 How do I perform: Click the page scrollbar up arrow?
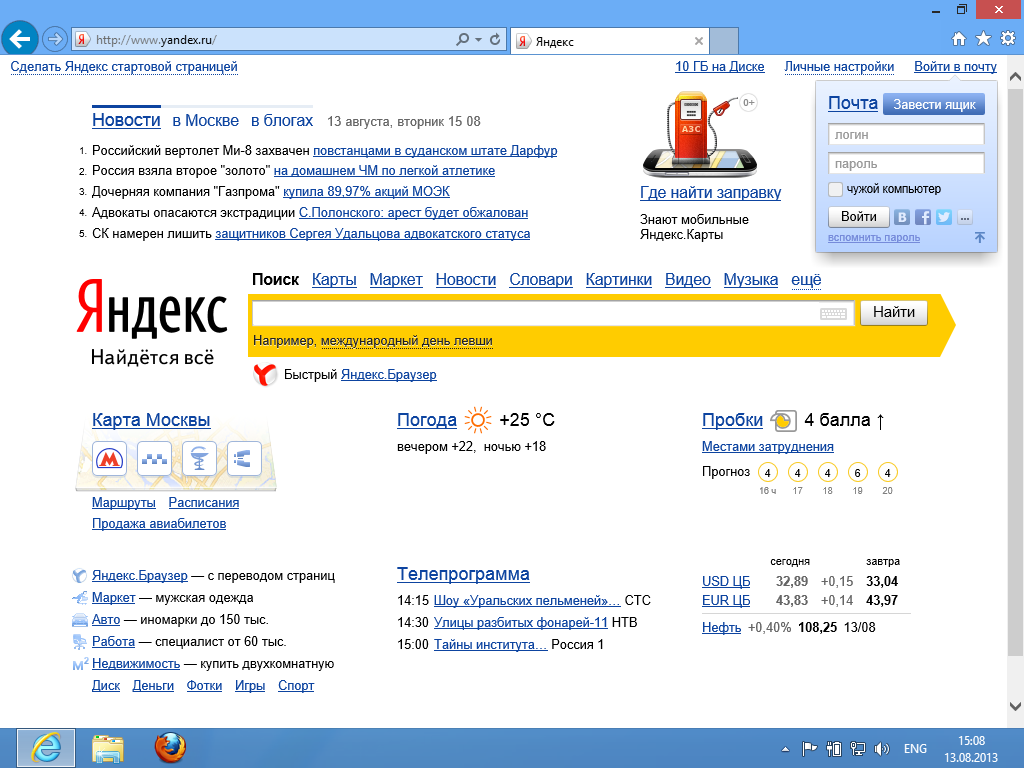(x=1016, y=77)
